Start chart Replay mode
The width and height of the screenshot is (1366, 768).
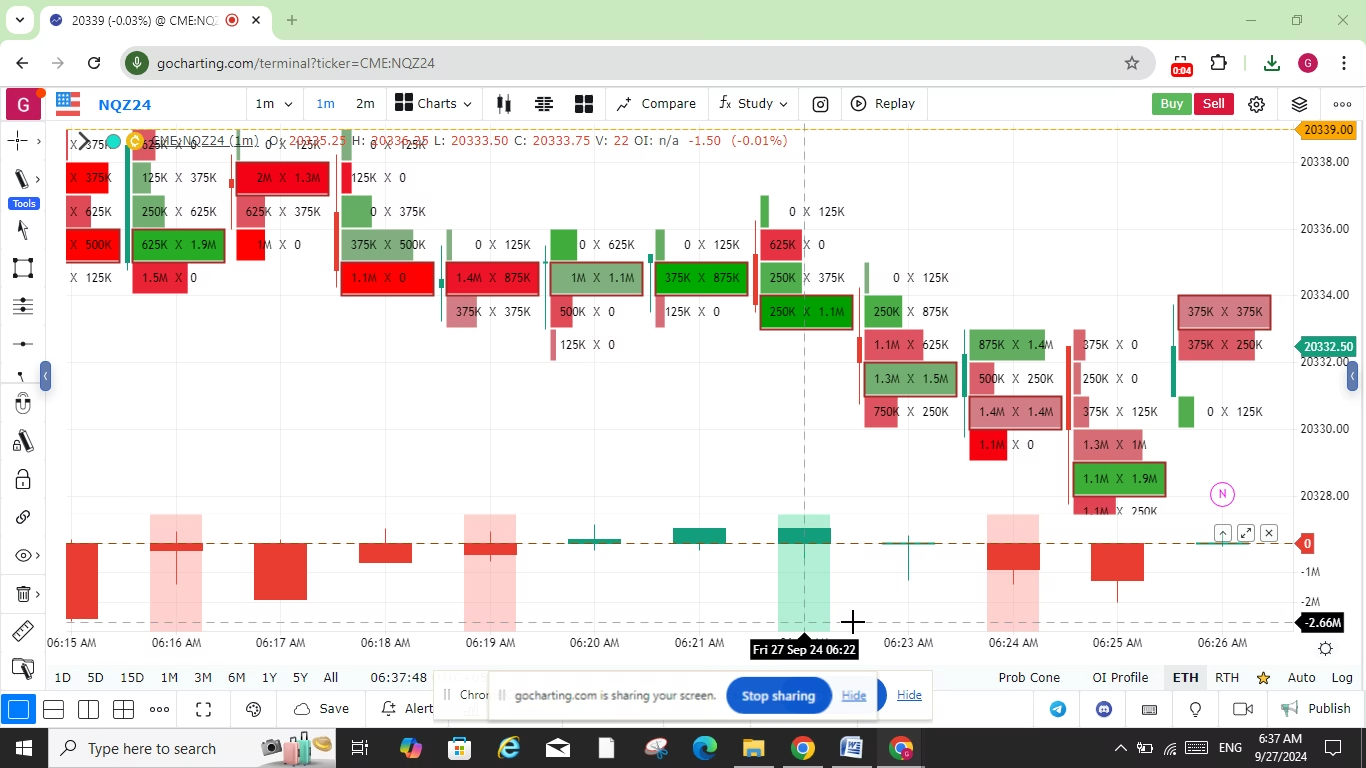[x=883, y=103]
